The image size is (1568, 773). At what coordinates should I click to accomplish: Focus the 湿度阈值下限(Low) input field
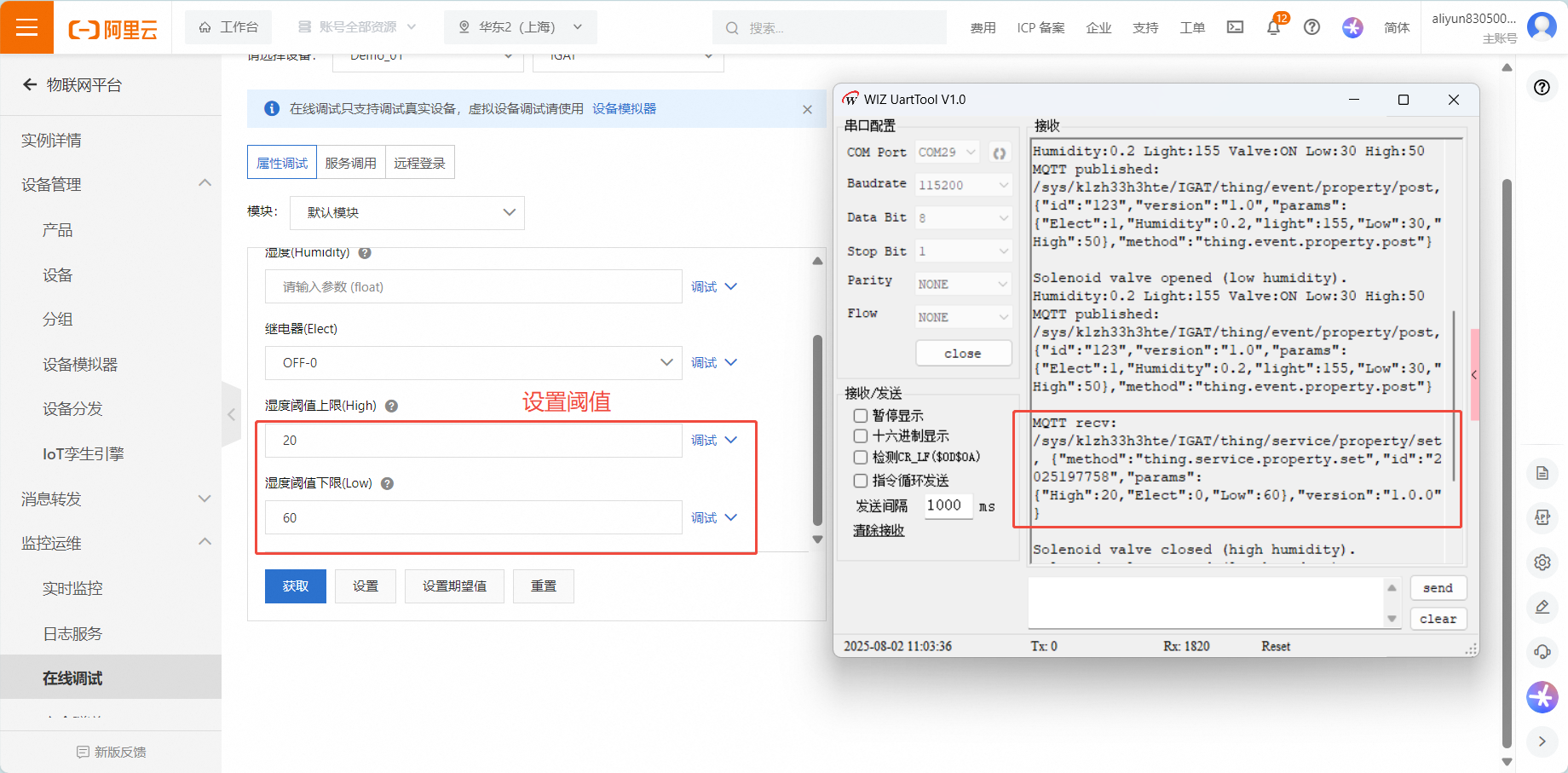tap(474, 518)
